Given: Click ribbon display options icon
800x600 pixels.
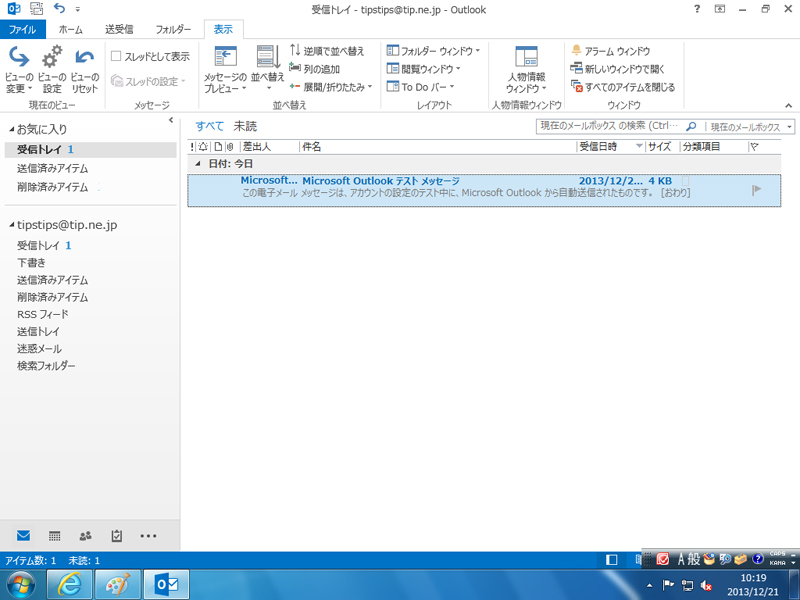Looking at the screenshot, I should (x=720, y=9).
